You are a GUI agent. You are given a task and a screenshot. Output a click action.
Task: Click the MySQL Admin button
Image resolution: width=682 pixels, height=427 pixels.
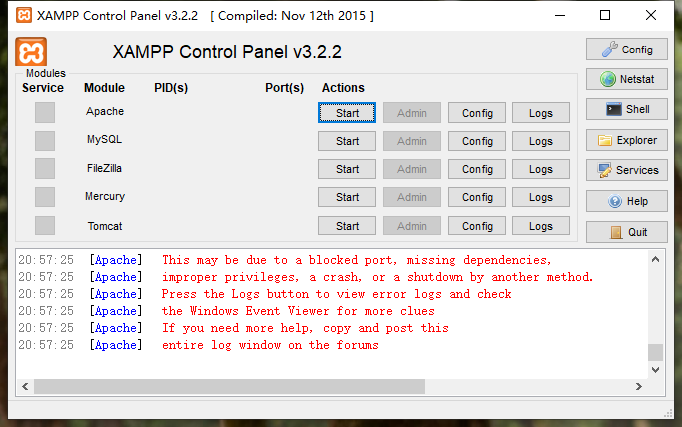pos(411,141)
